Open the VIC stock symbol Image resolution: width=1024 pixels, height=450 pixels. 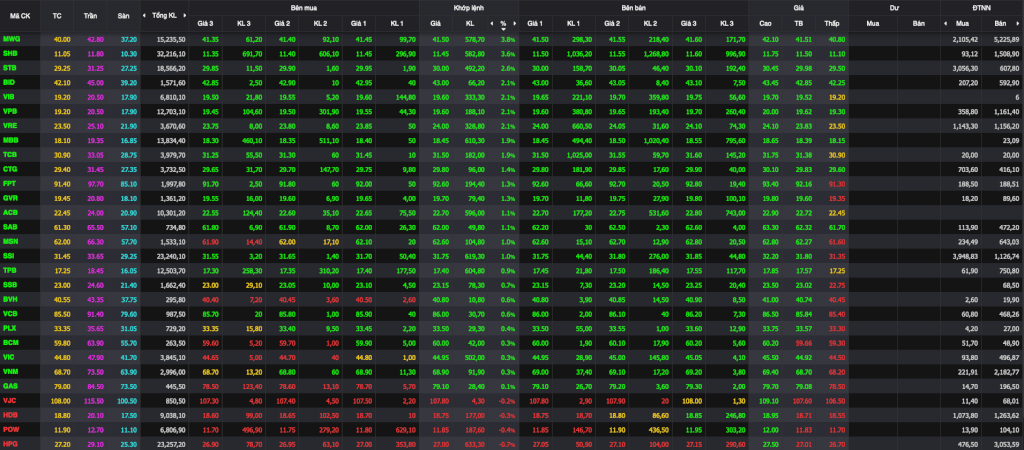(x=9, y=356)
